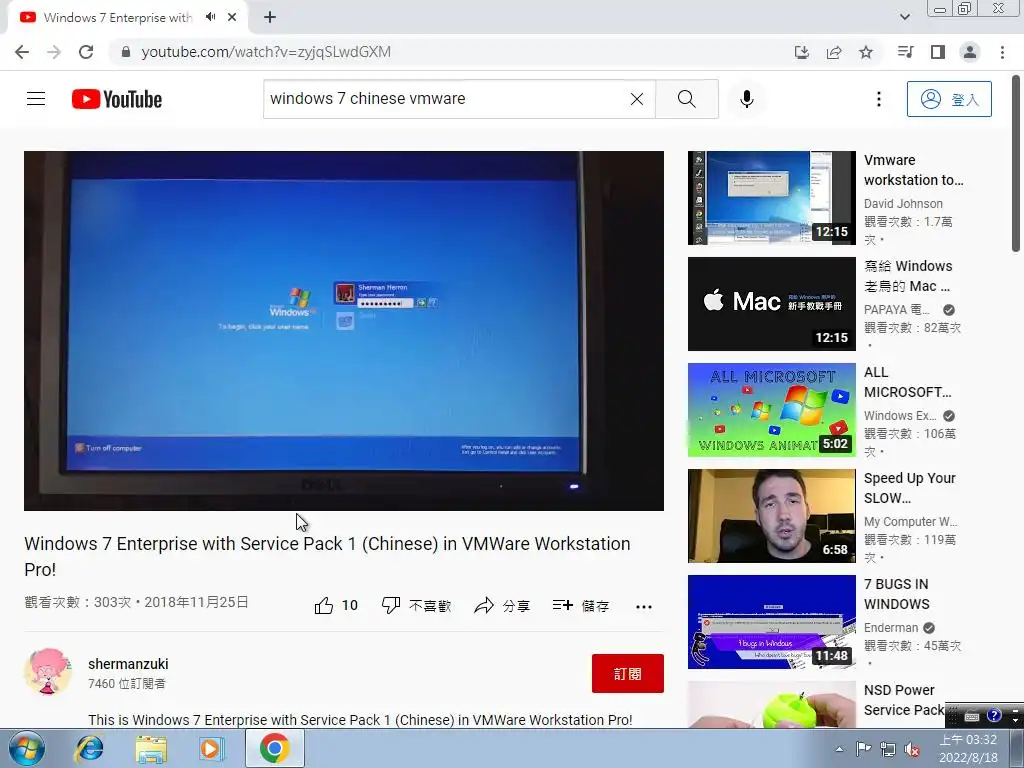Click the address bar URL
Screen dimensions: 1024x768
coord(266,52)
